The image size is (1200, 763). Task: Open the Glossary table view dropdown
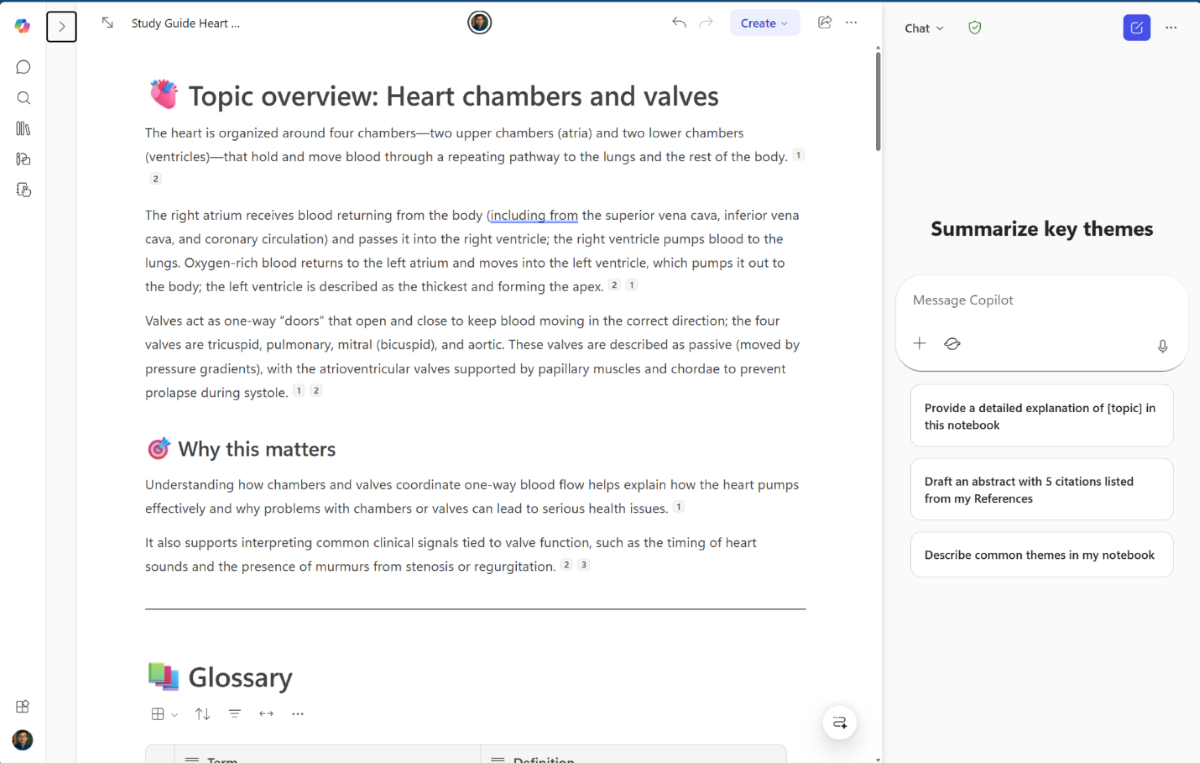pyautogui.click(x=164, y=714)
